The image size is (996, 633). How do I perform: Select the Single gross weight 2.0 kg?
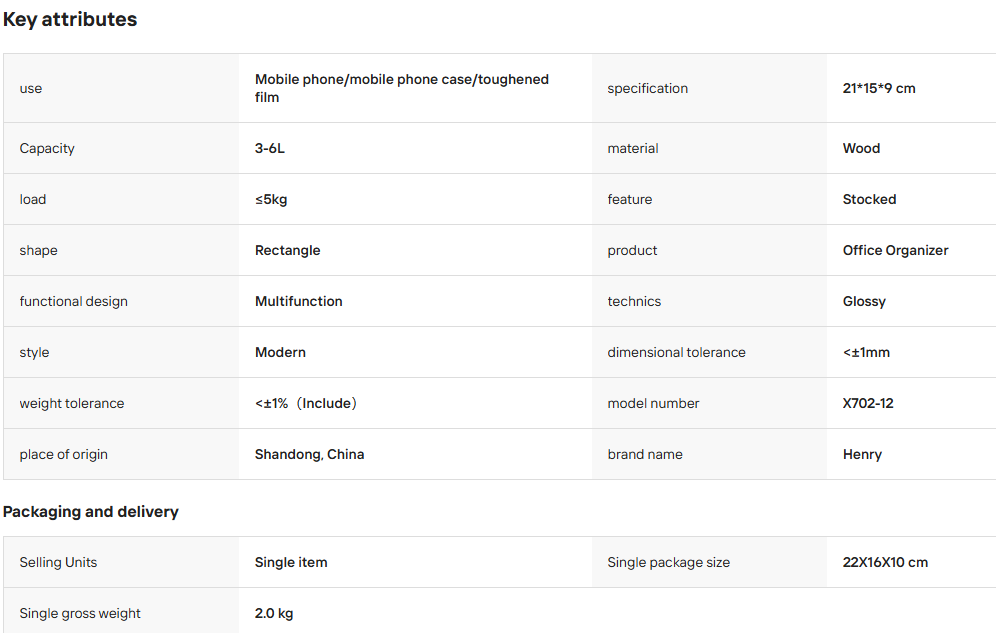click(274, 614)
